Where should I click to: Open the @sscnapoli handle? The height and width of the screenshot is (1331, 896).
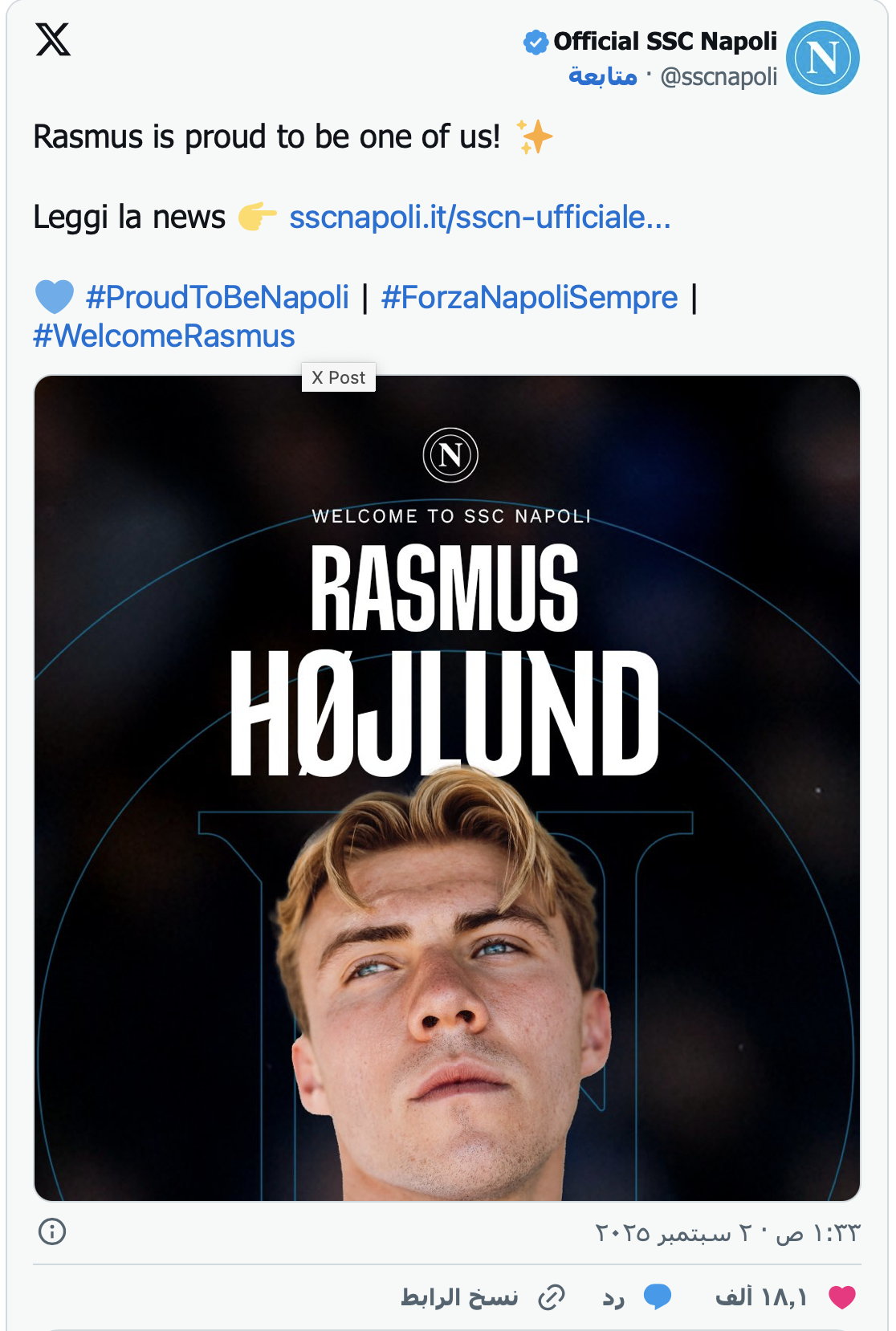(719, 76)
